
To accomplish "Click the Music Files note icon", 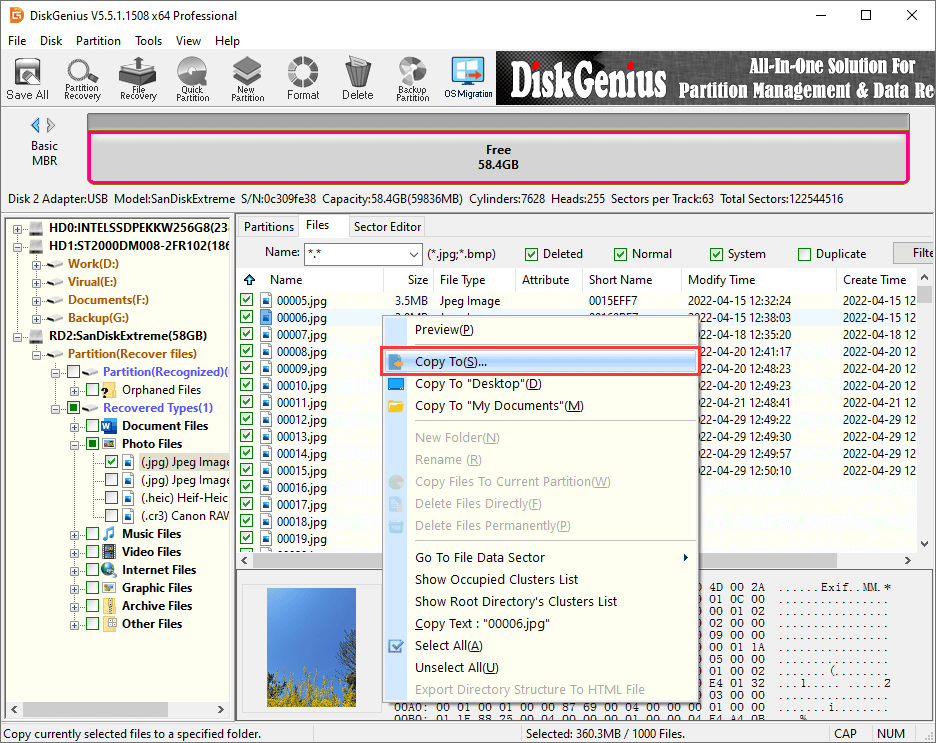I will click(x=109, y=534).
